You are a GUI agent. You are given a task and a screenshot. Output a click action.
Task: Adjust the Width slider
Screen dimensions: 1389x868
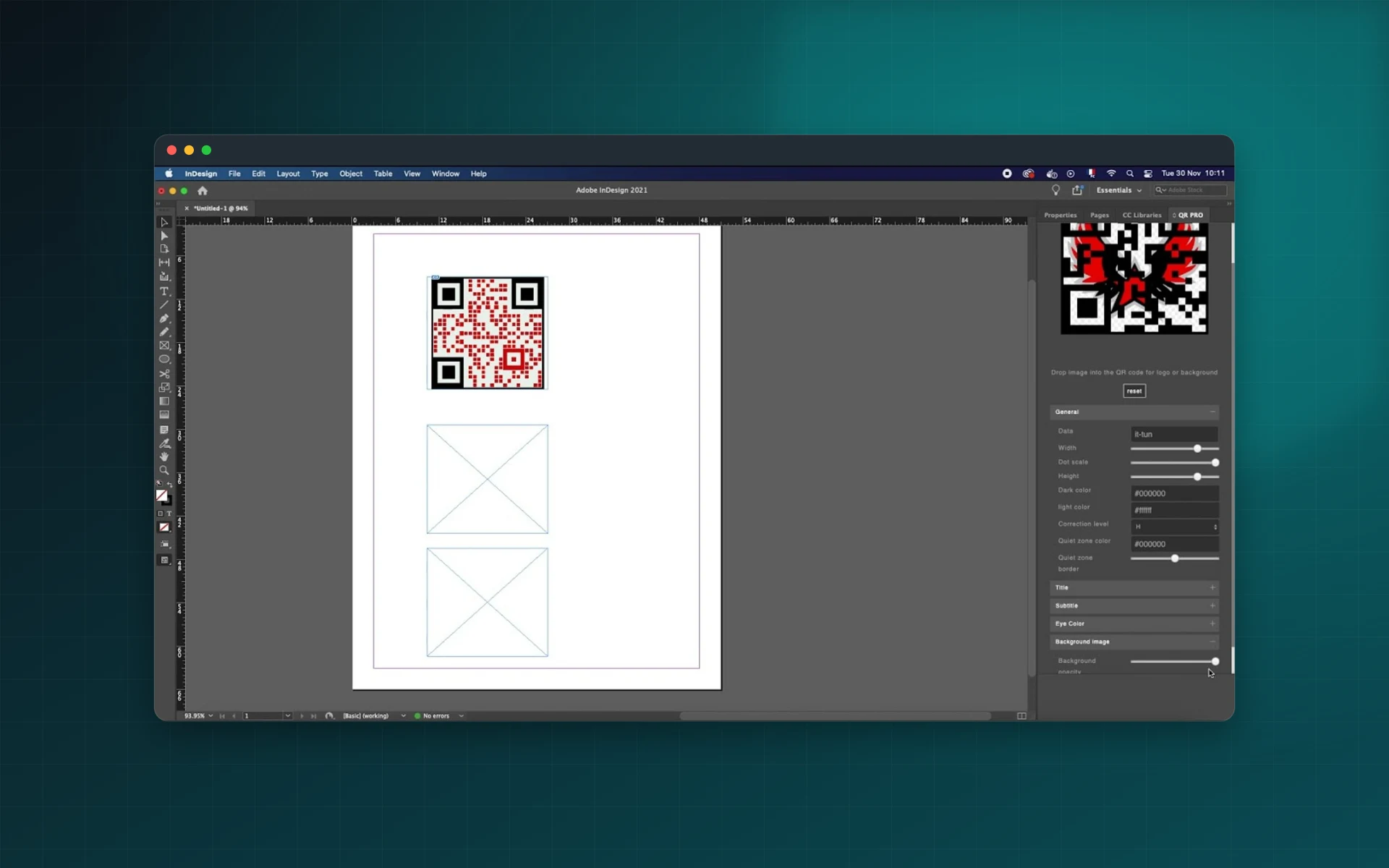(x=1174, y=448)
